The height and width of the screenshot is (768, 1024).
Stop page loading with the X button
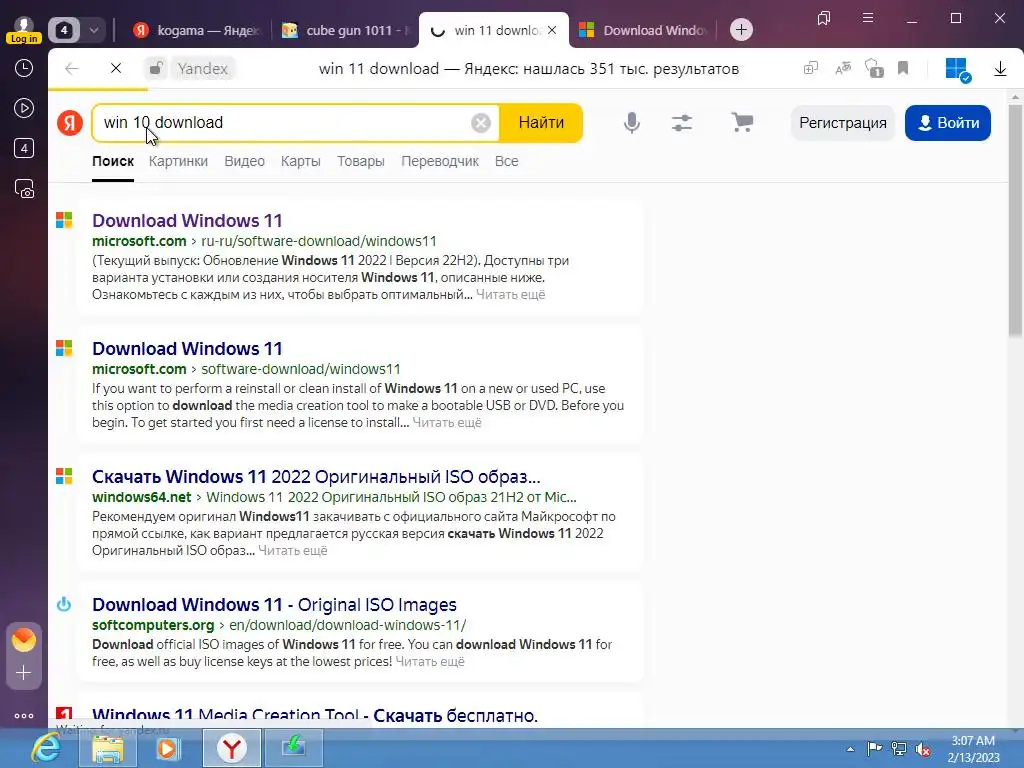click(x=116, y=68)
